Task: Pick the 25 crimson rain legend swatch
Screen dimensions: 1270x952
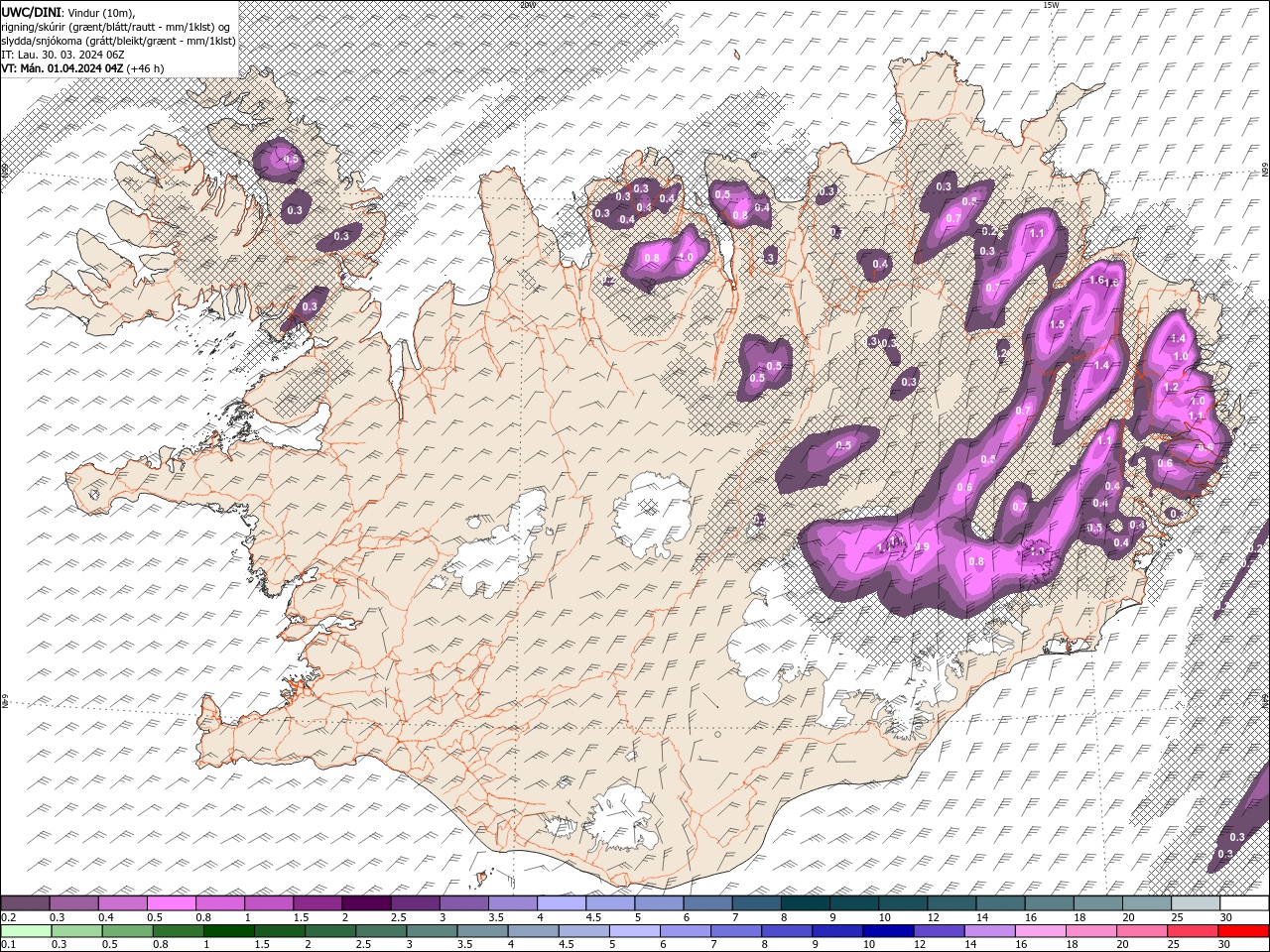Action: [x=1192, y=931]
